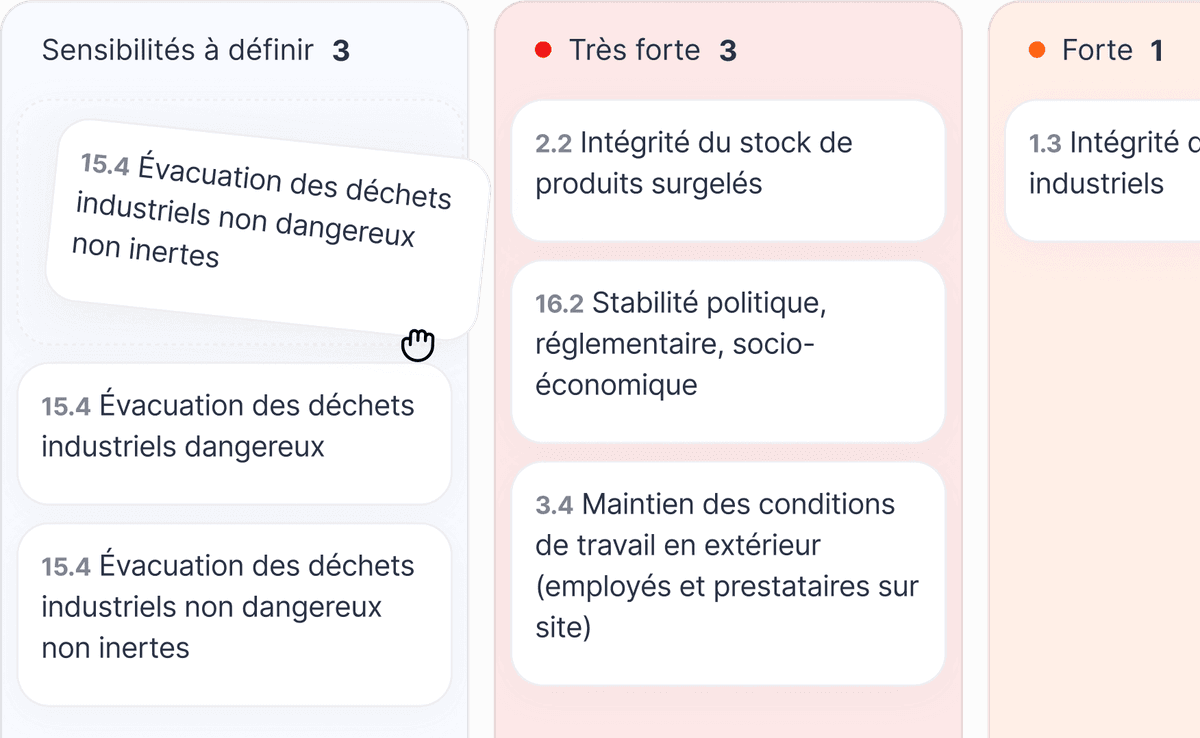This screenshot has width=1200, height=738.
Task: Click the grabbing hand cursor icon
Action: coord(418,344)
